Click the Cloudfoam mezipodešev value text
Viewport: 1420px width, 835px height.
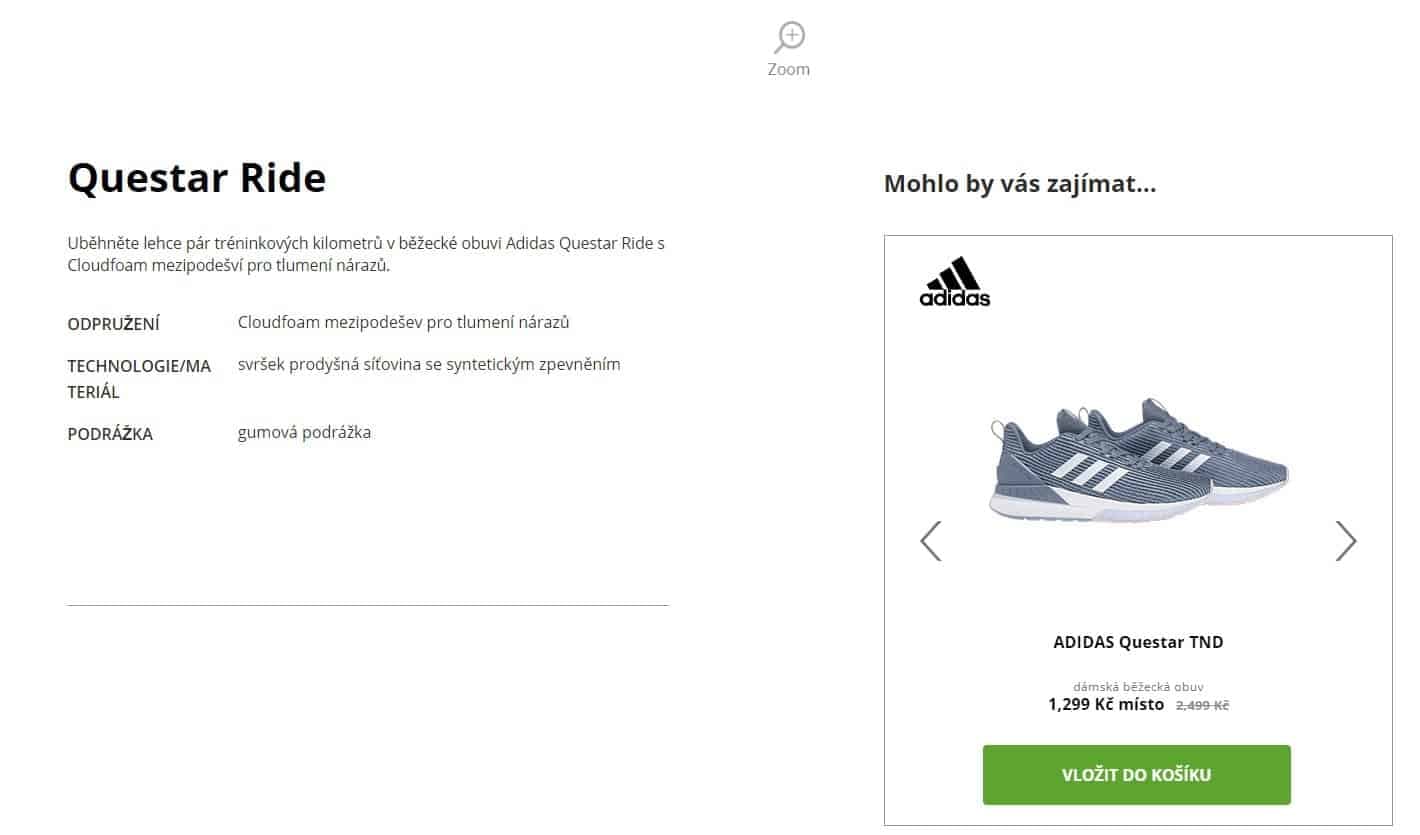point(404,322)
